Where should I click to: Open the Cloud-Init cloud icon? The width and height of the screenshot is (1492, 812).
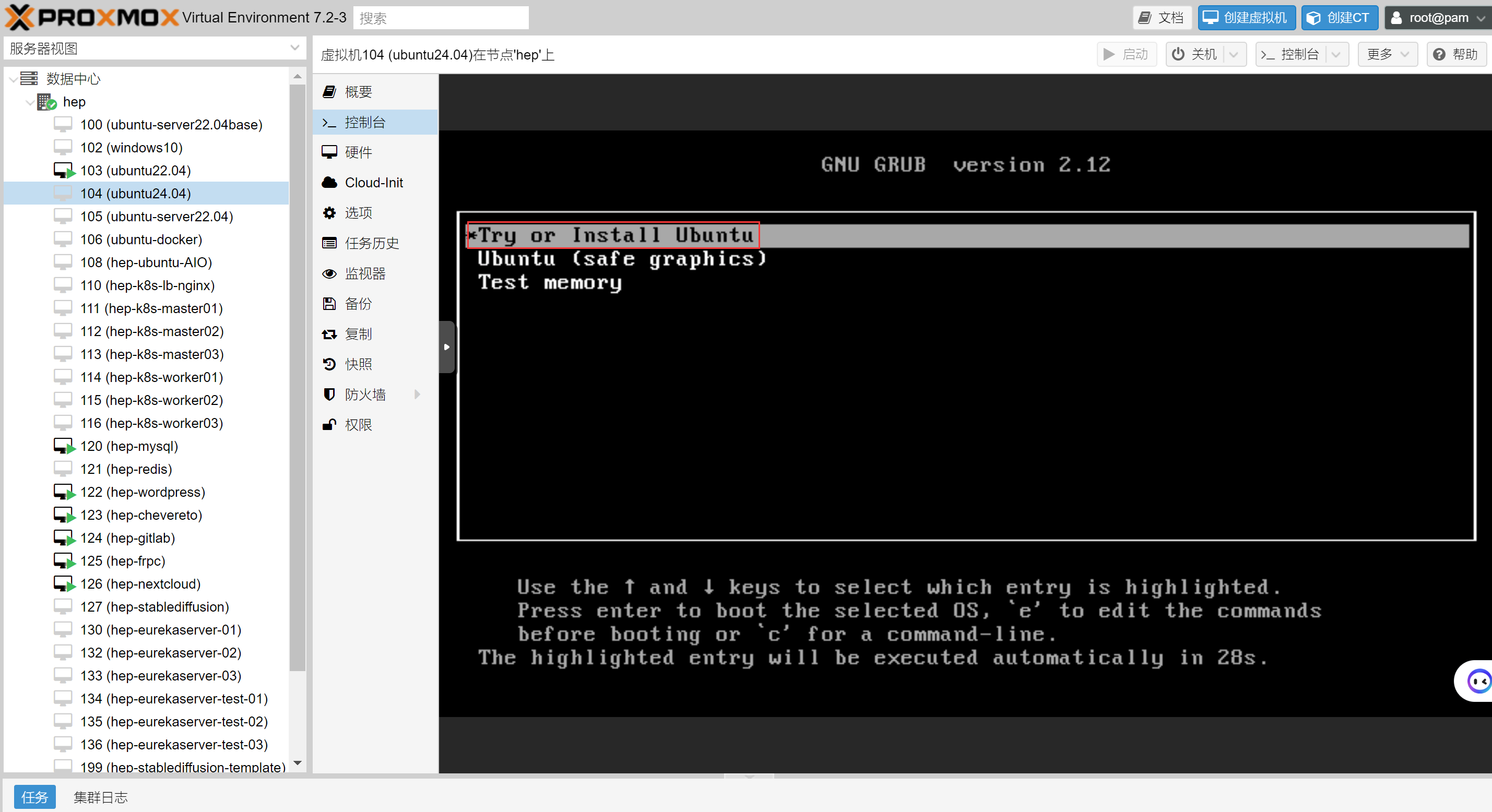point(329,183)
